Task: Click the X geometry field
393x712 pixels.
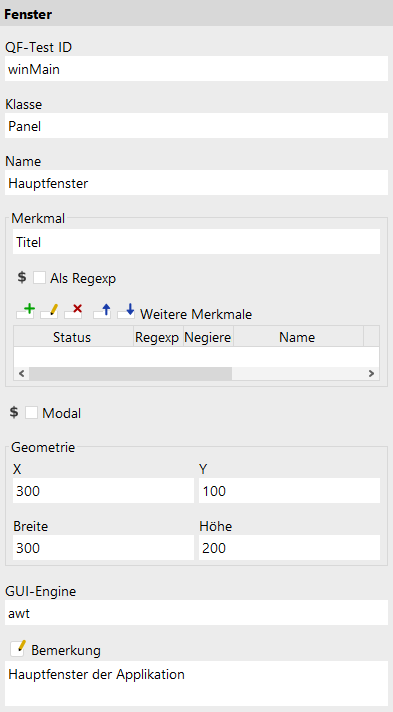Action: coord(103,490)
